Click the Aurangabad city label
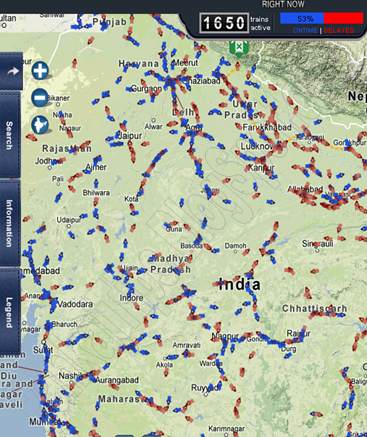367x437 pixels. [117, 380]
